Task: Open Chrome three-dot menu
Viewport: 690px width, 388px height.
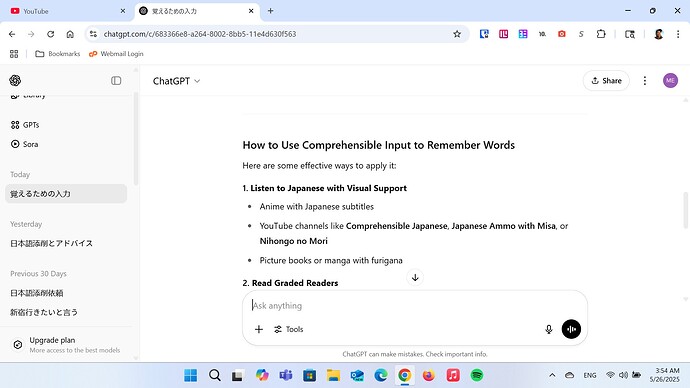Action: coord(678,34)
